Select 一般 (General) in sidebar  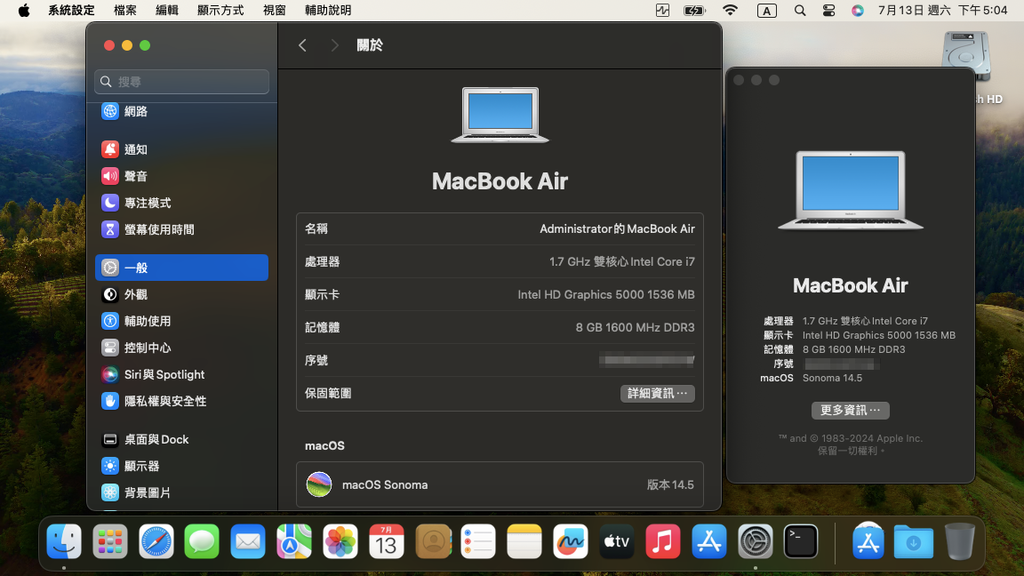pos(182,268)
